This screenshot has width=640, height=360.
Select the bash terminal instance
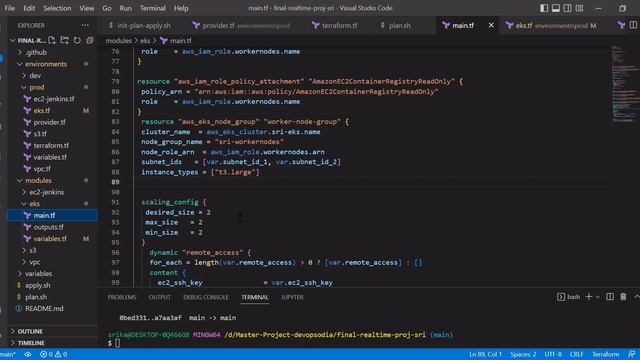click(x=569, y=297)
